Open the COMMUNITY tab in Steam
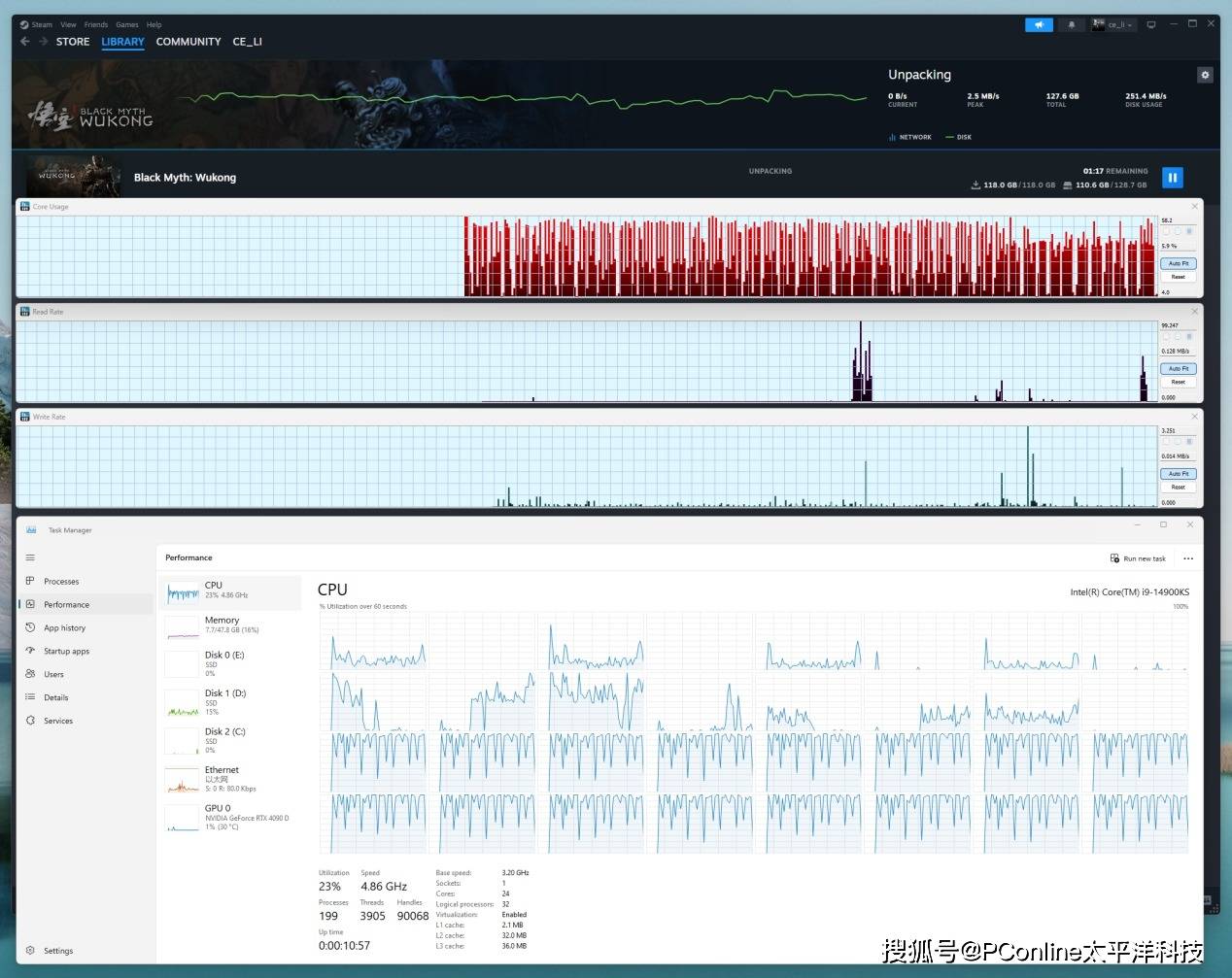 [188, 42]
